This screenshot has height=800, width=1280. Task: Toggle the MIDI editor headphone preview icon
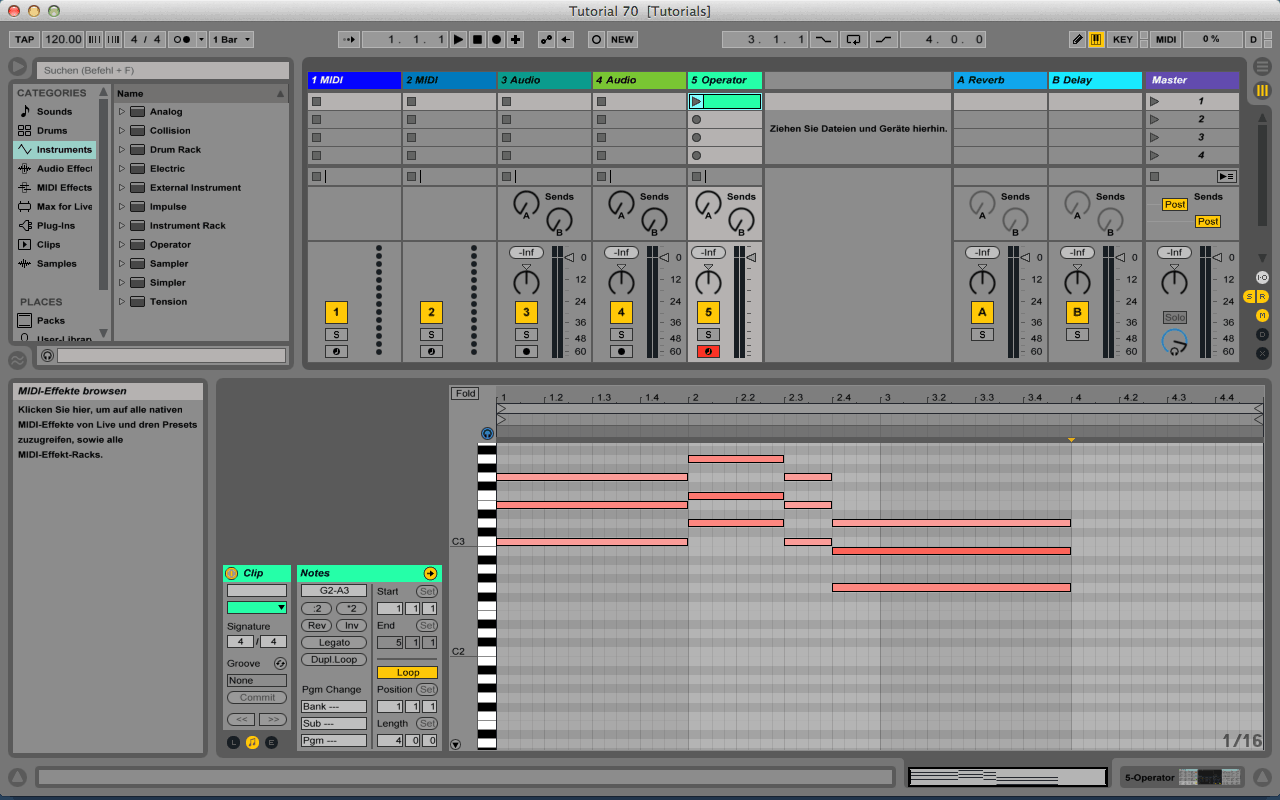coord(487,434)
